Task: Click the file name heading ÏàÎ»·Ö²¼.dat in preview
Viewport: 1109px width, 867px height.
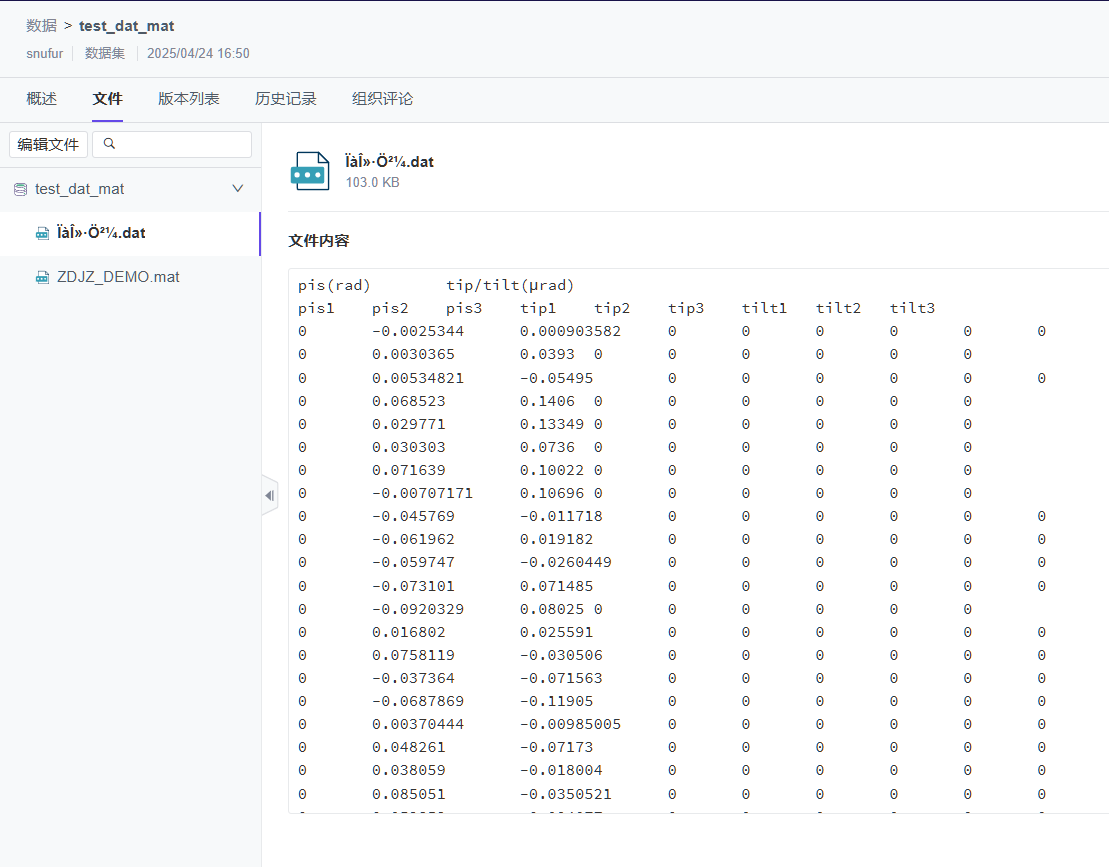Action: [390, 162]
